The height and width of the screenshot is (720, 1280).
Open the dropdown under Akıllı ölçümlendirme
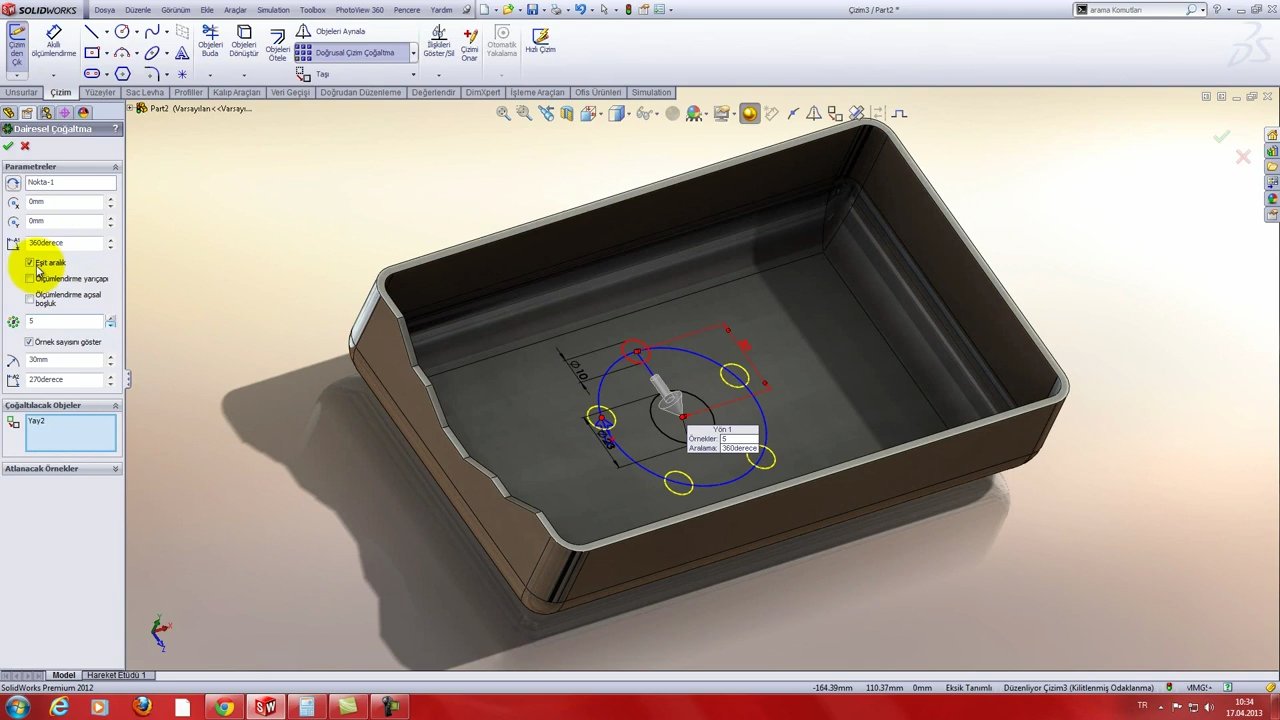[x=54, y=74]
